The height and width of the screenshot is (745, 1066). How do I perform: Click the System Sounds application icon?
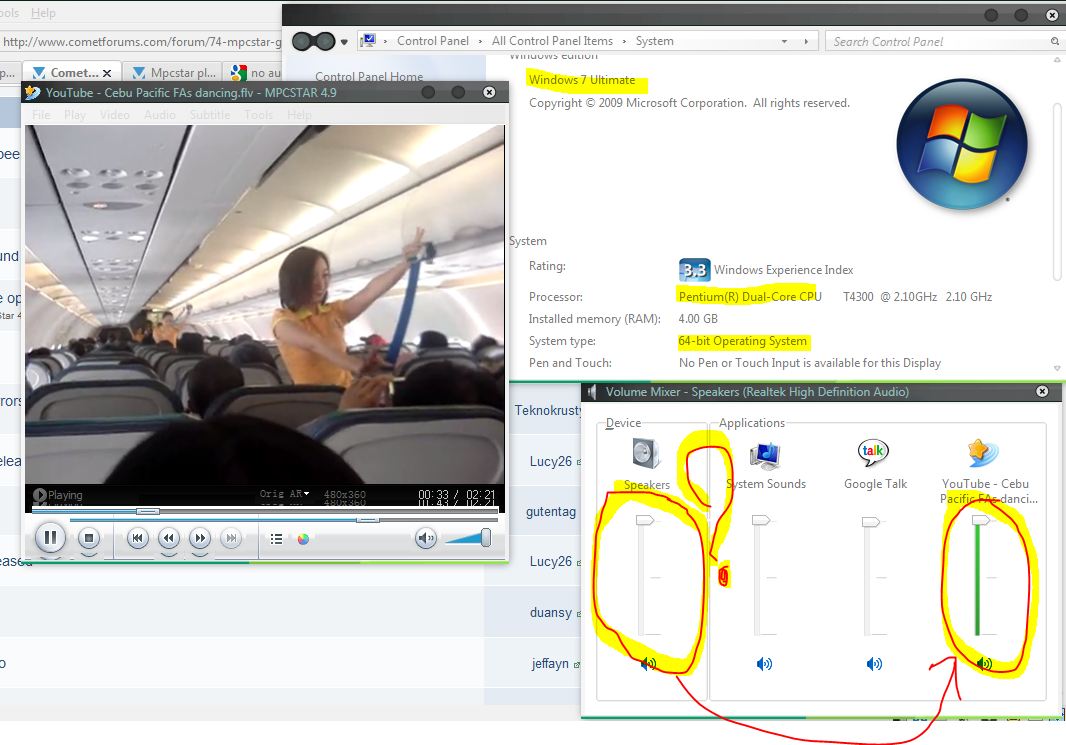[766, 455]
